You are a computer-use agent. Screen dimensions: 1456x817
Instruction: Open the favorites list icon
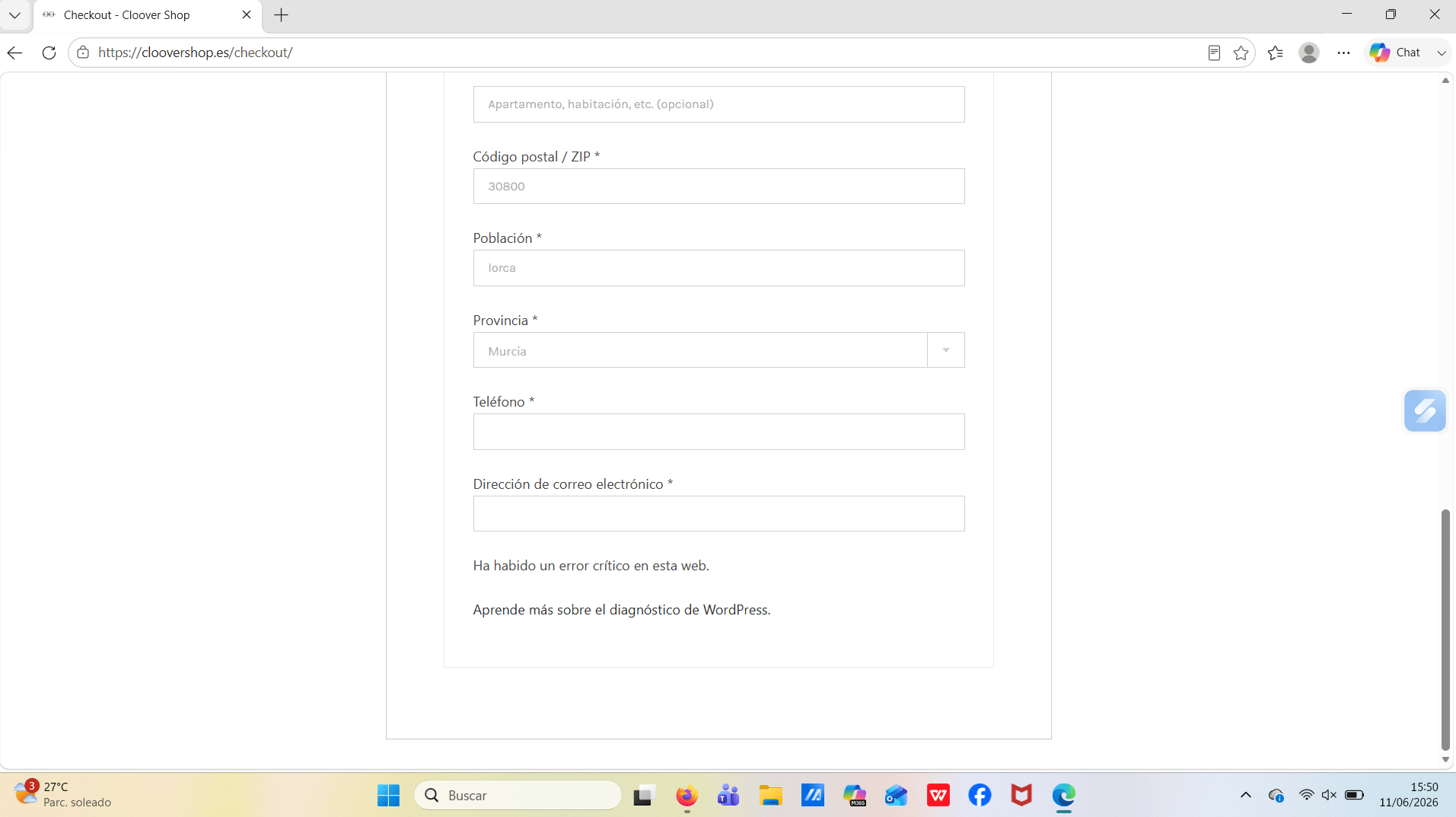[x=1276, y=53]
